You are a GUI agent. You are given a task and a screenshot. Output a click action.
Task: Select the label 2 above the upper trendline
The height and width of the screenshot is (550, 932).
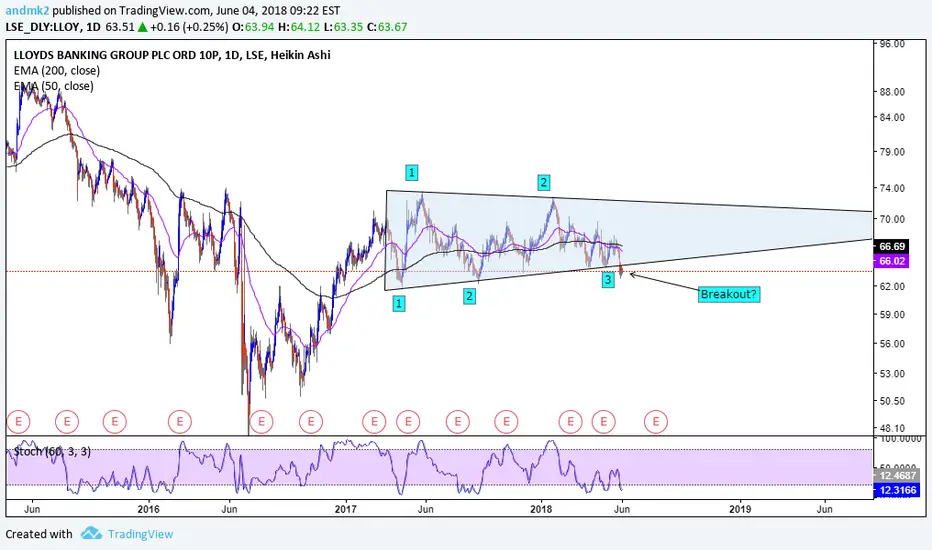tap(543, 183)
